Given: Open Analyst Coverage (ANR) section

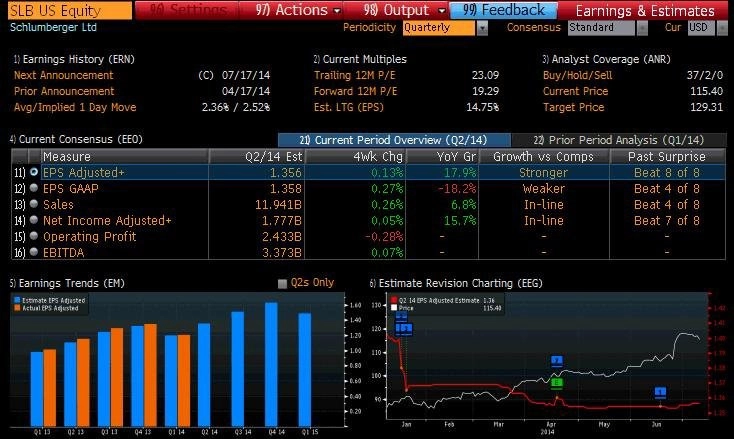Looking at the screenshot, I should coord(606,59).
